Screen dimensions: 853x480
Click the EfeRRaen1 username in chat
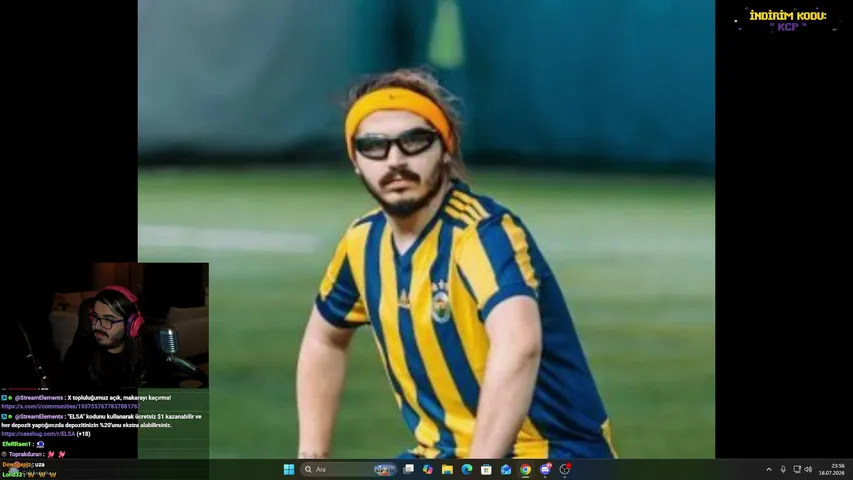tap(15, 444)
